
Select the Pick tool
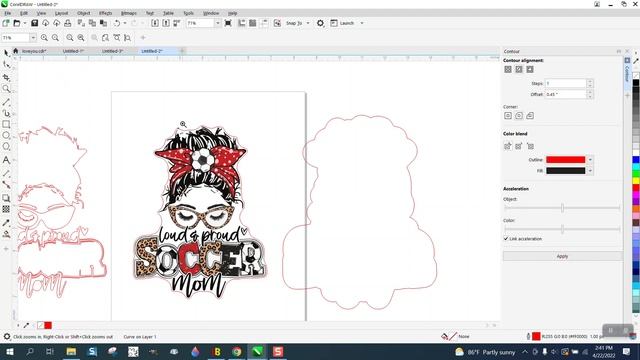(6, 53)
